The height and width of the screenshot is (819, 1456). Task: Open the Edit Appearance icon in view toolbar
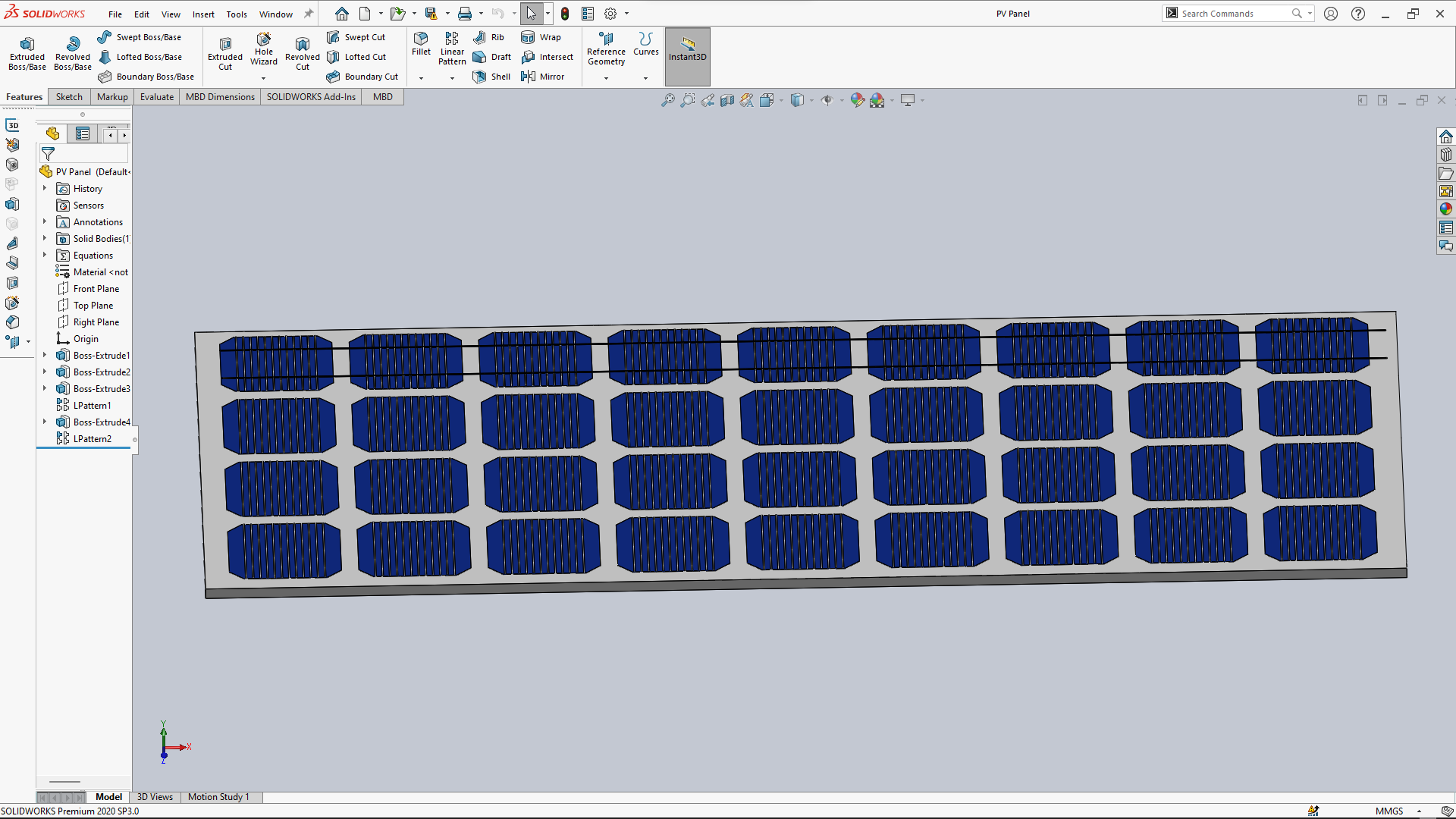tap(857, 100)
